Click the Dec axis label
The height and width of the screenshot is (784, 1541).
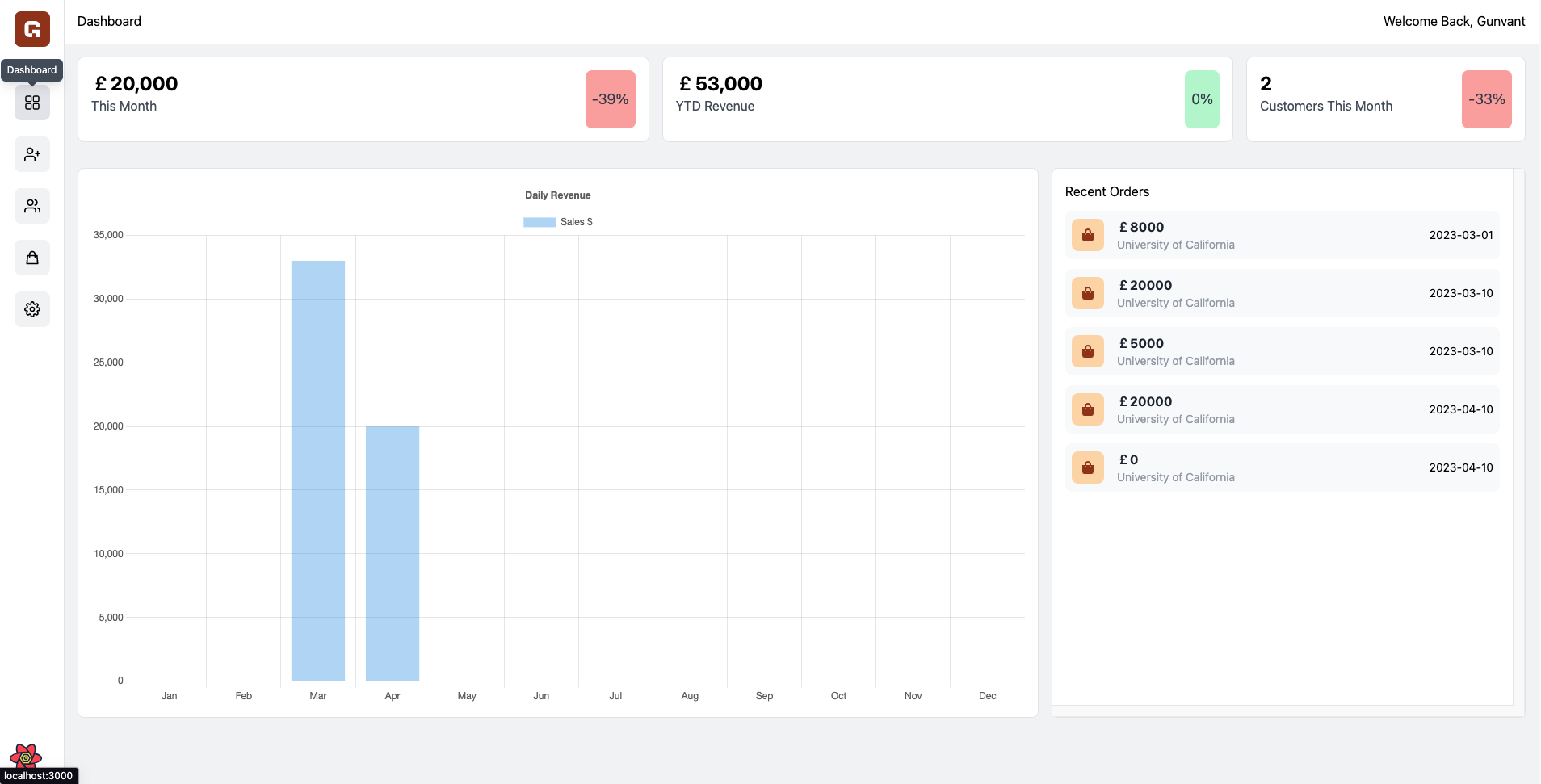point(988,696)
